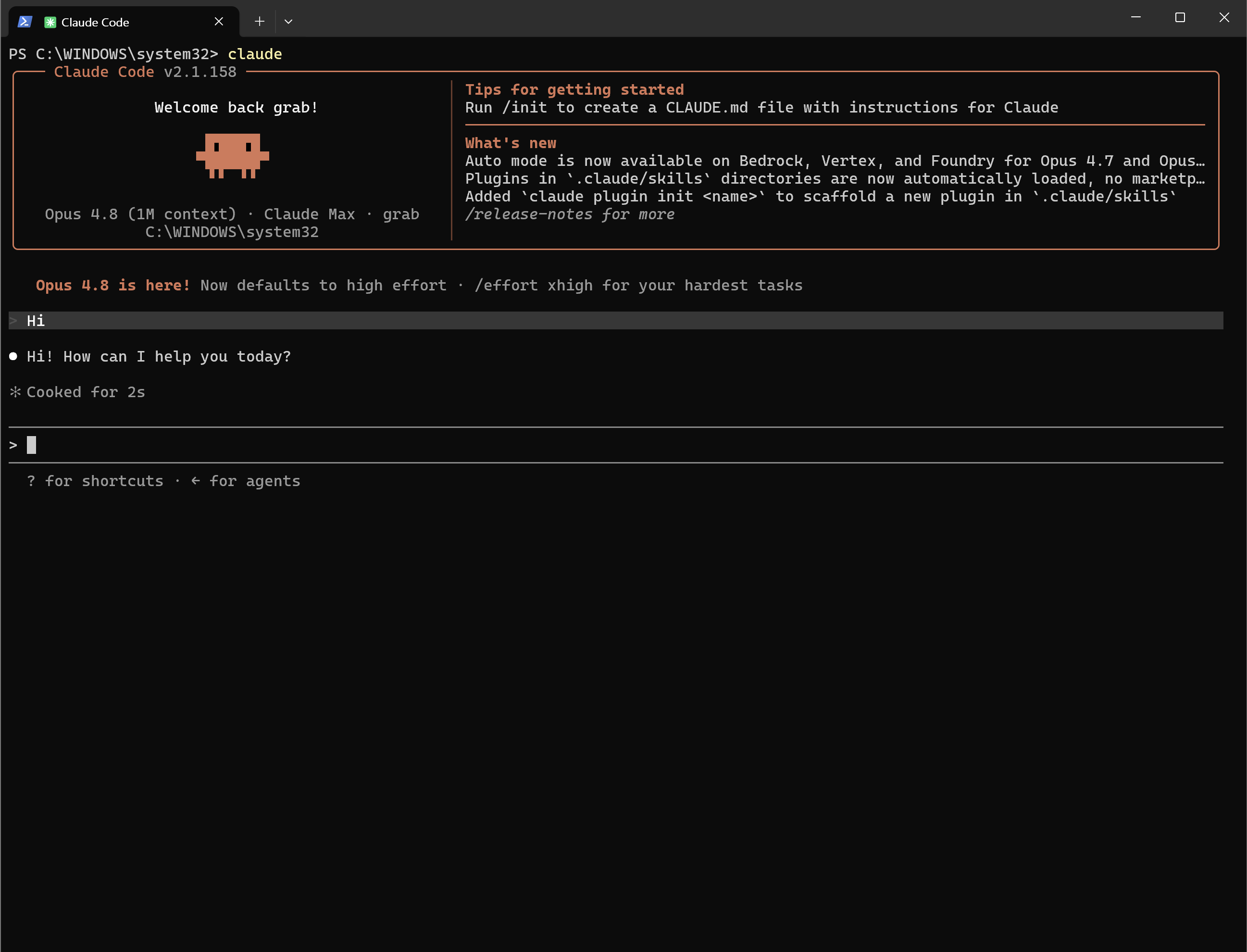Click '/release-notes for more' text

click(569, 214)
